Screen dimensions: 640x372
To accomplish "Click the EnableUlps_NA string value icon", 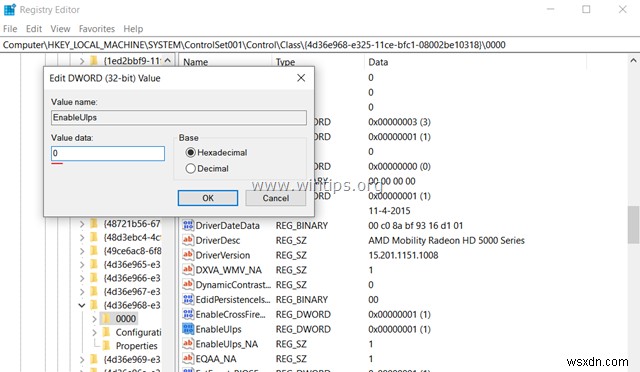I will 188,344.
